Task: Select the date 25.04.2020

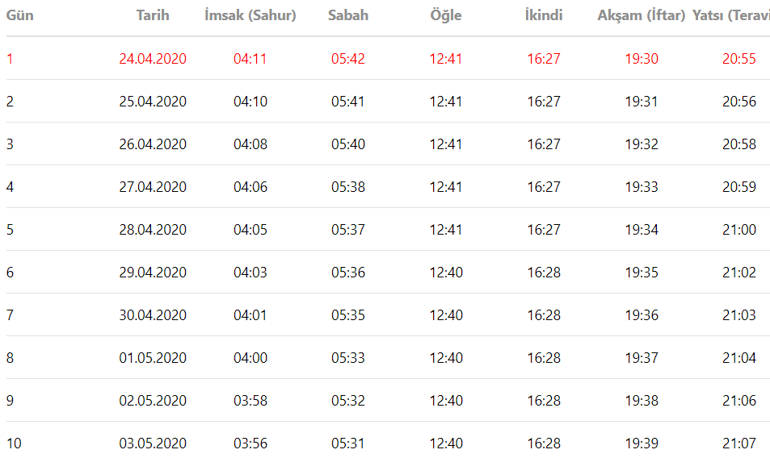Action: 152,101
